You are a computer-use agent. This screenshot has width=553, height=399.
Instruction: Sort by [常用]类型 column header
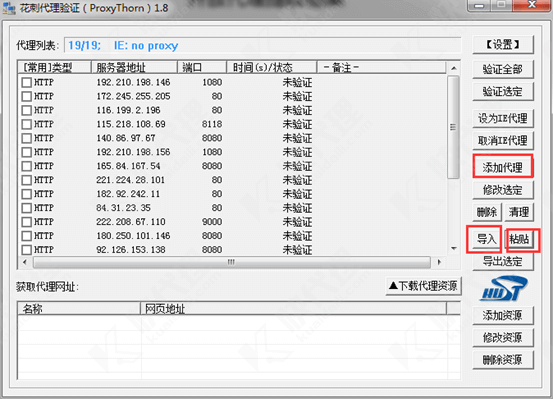pyautogui.click(x=54, y=67)
